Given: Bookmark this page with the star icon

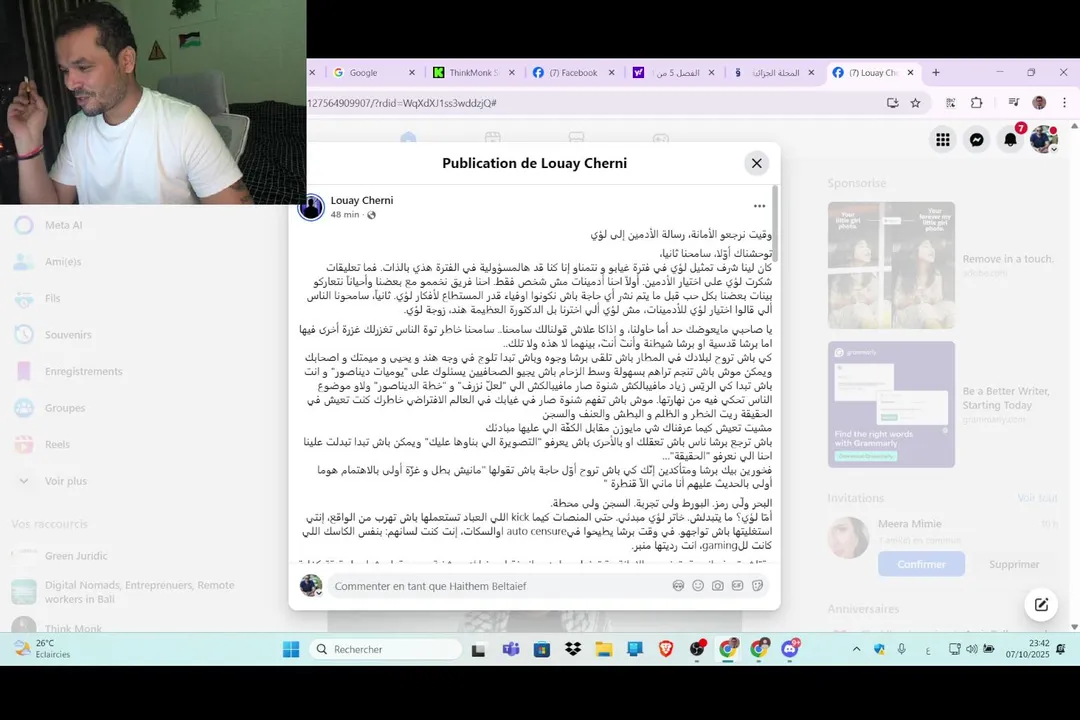Looking at the screenshot, I should tap(915, 103).
